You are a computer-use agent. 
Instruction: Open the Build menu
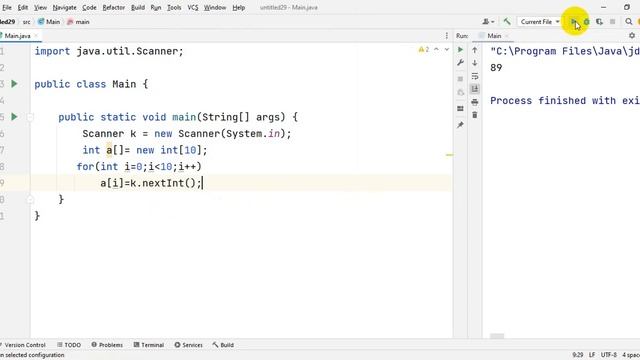pyautogui.click(x=138, y=7)
